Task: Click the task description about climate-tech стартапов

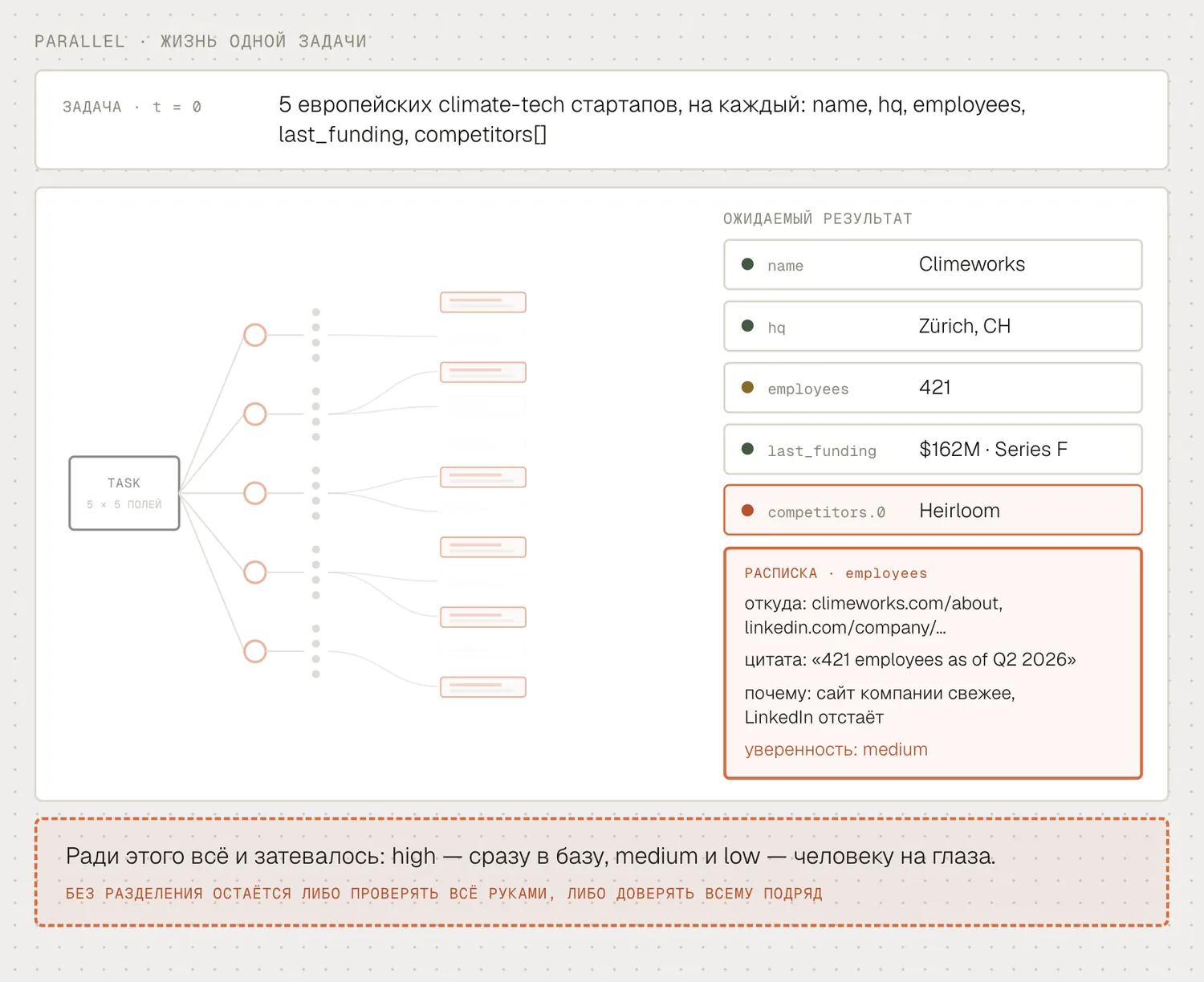Action: click(652, 119)
